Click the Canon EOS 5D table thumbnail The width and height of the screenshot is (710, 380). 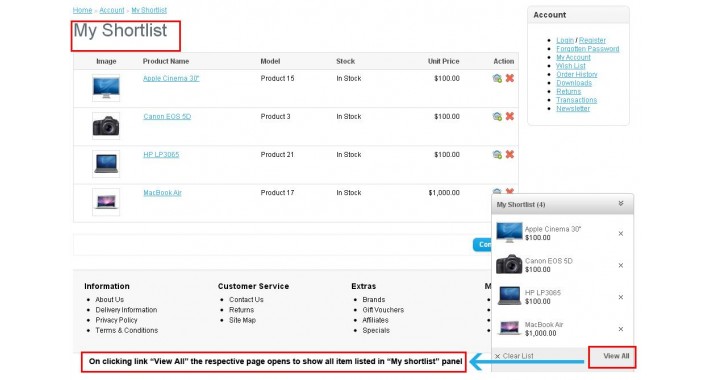coord(106,126)
